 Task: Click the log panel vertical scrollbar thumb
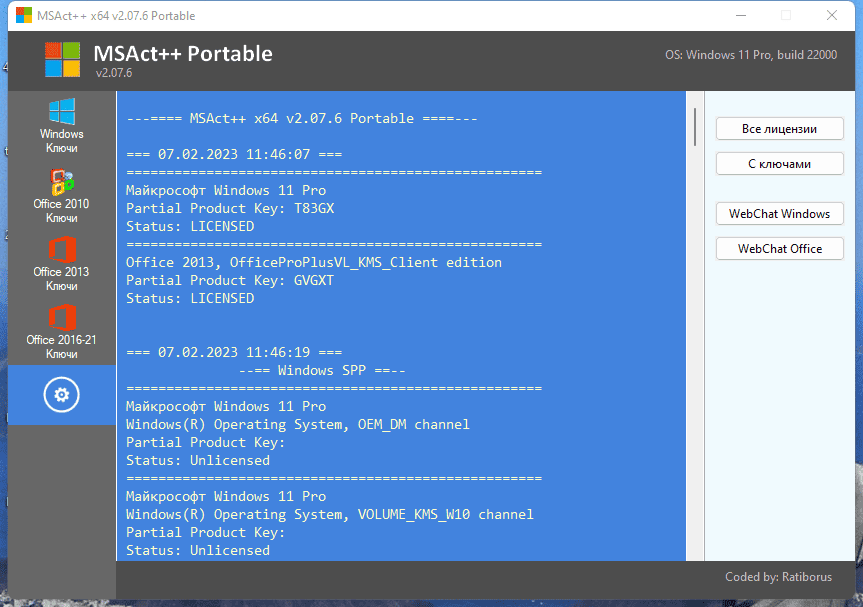point(694,127)
